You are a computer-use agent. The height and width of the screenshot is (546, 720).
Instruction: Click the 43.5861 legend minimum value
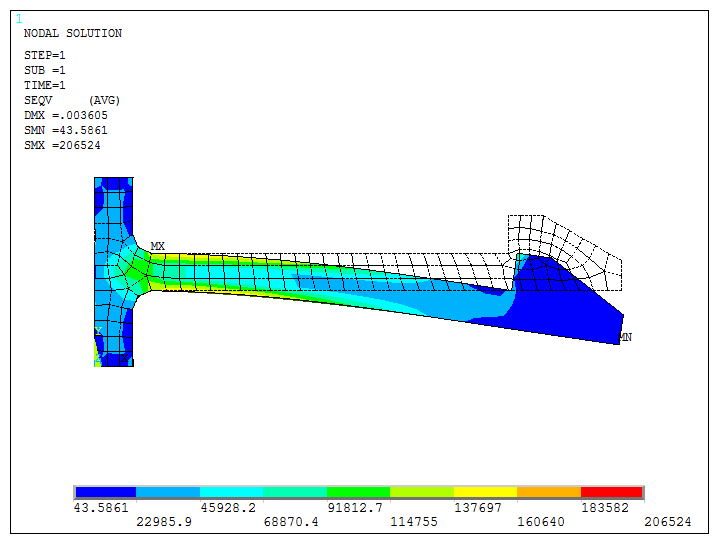pos(101,508)
